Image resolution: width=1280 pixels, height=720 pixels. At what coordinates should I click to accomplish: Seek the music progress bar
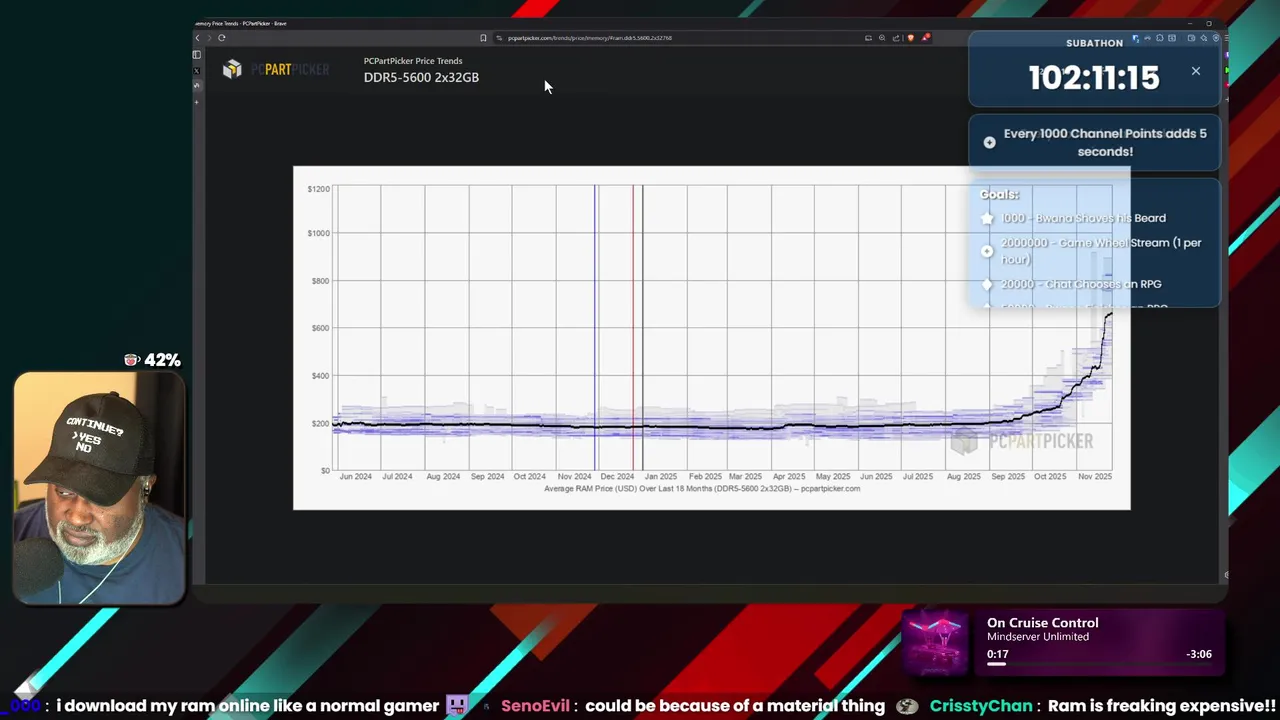coord(1099,664)
